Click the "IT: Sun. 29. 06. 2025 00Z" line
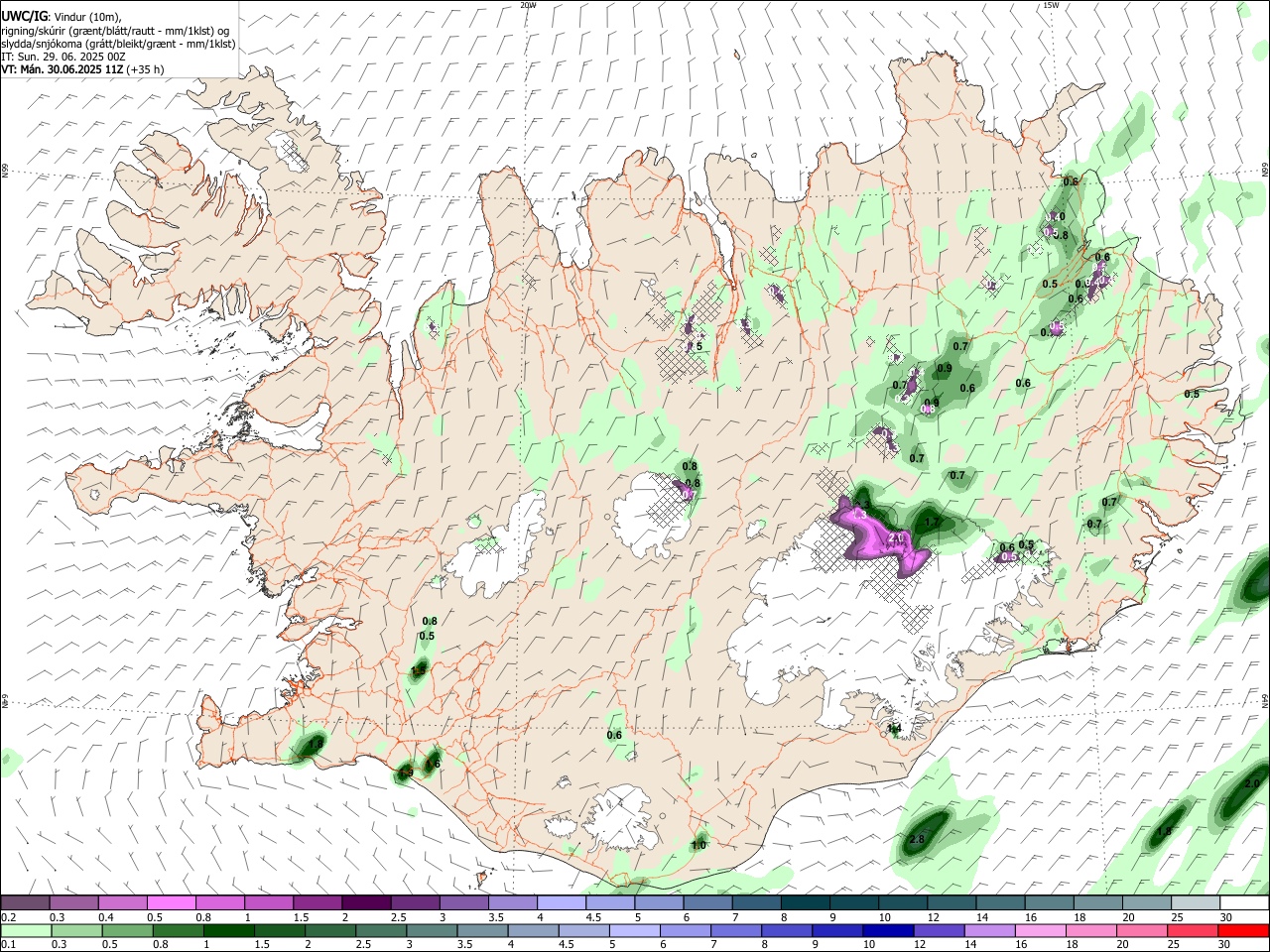1270x952 pixels. pos(63,57)
